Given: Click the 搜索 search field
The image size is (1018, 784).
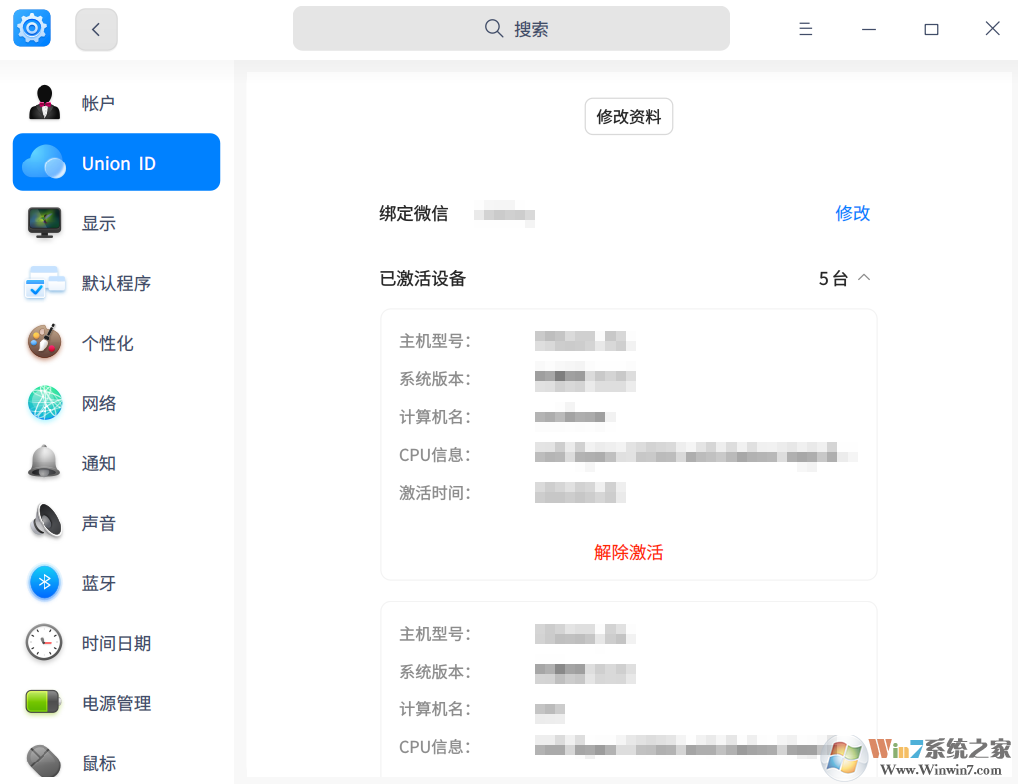Looking at the screenshot, I should (x=511, y=29).
